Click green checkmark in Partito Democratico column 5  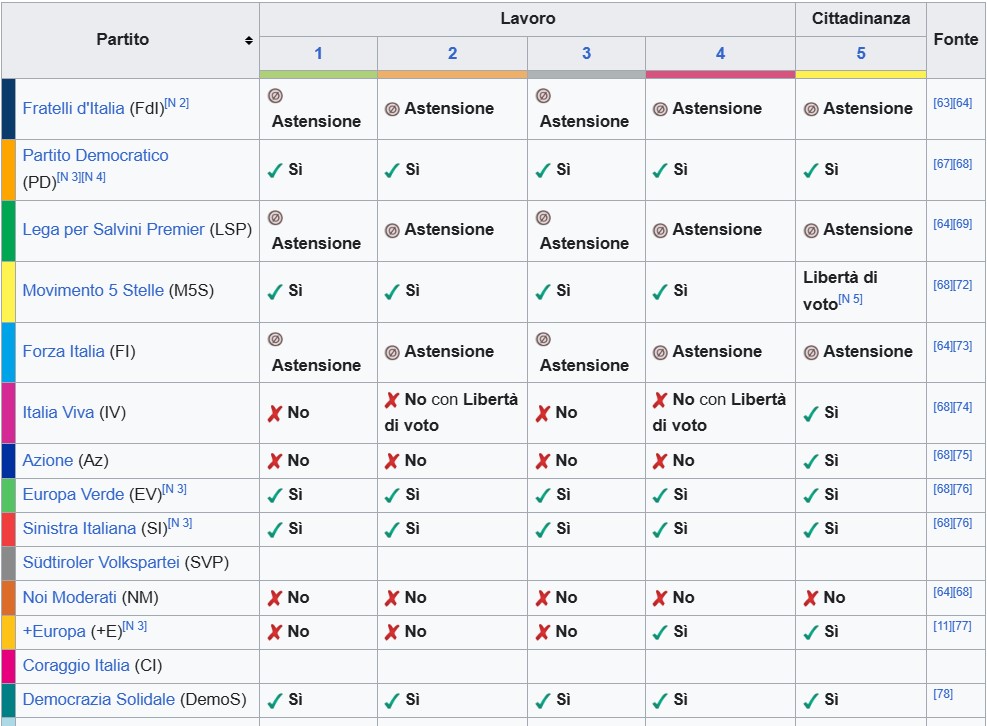(811, 170)
